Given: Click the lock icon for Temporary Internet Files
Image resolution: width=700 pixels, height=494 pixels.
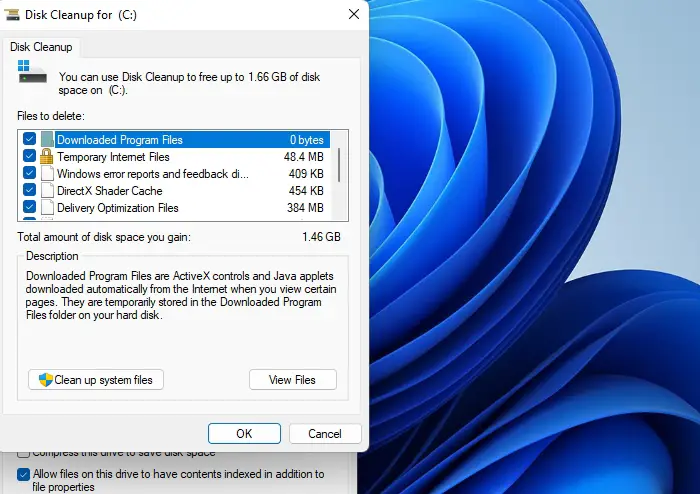Looking at the screenshot, I should (46, 156).
